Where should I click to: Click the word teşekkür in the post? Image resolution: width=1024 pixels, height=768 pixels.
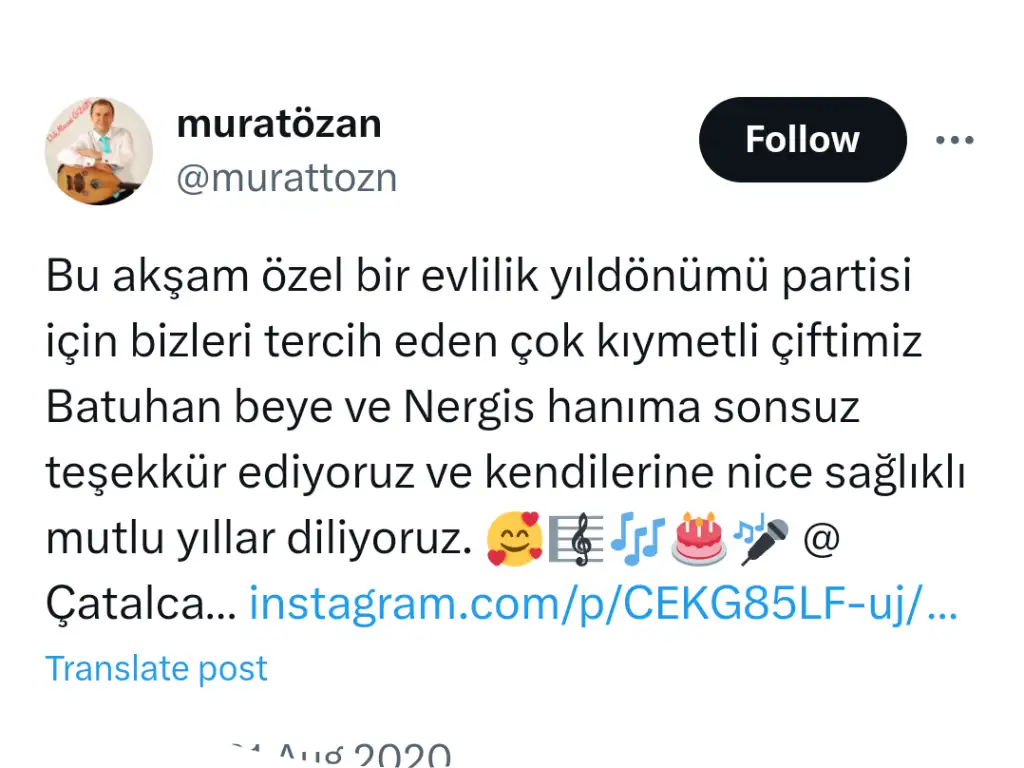(136, 473)
